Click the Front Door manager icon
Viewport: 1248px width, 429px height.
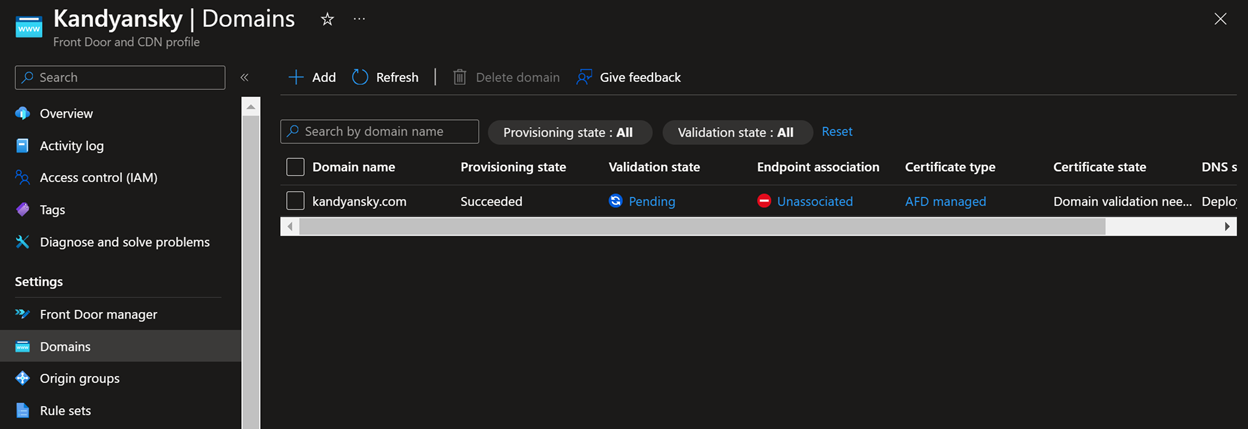tap(23, 314)
